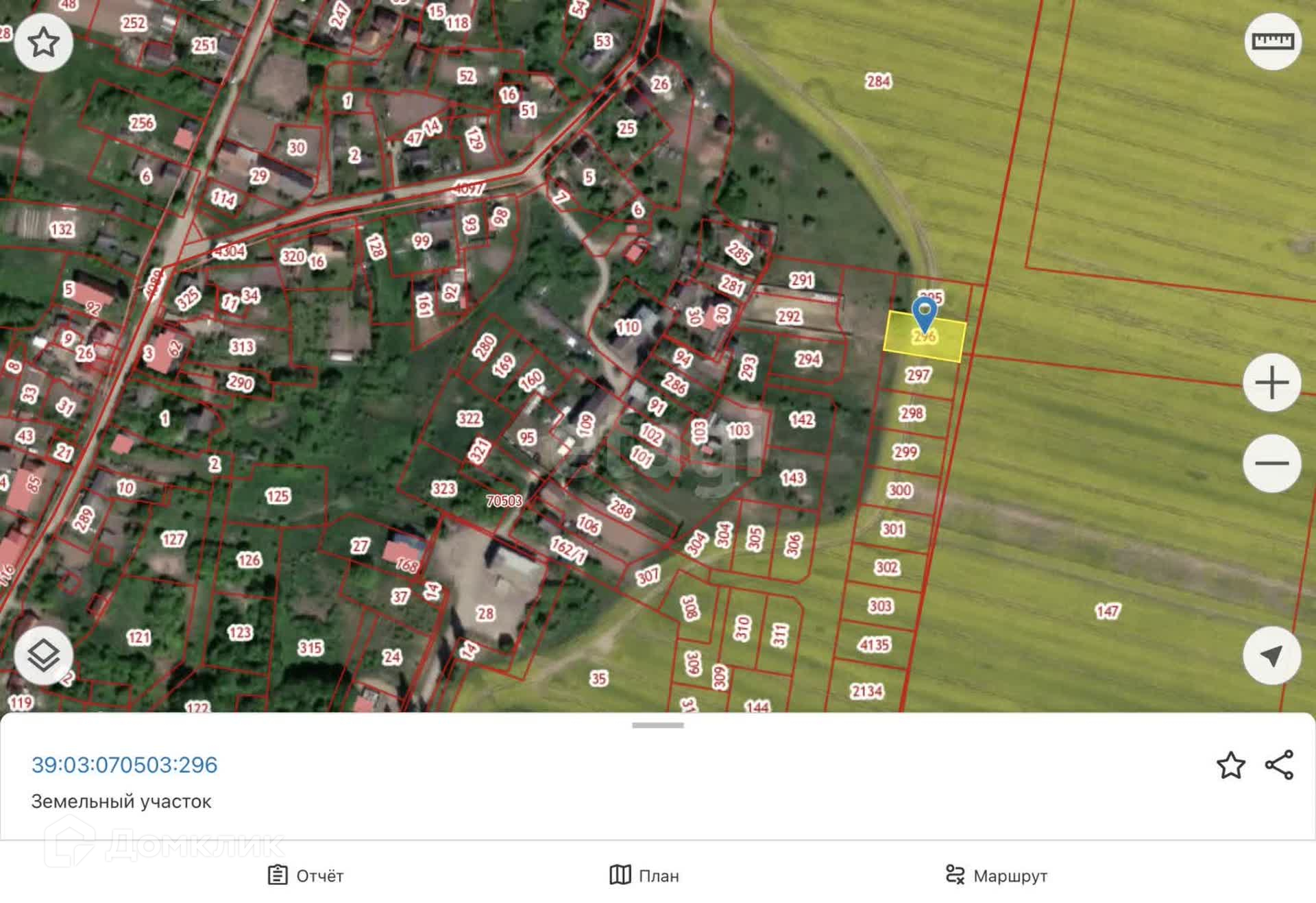Add plot to favorites in info panel
The height and width of the screenshot is (903, 1316).
click(1230, 764)
